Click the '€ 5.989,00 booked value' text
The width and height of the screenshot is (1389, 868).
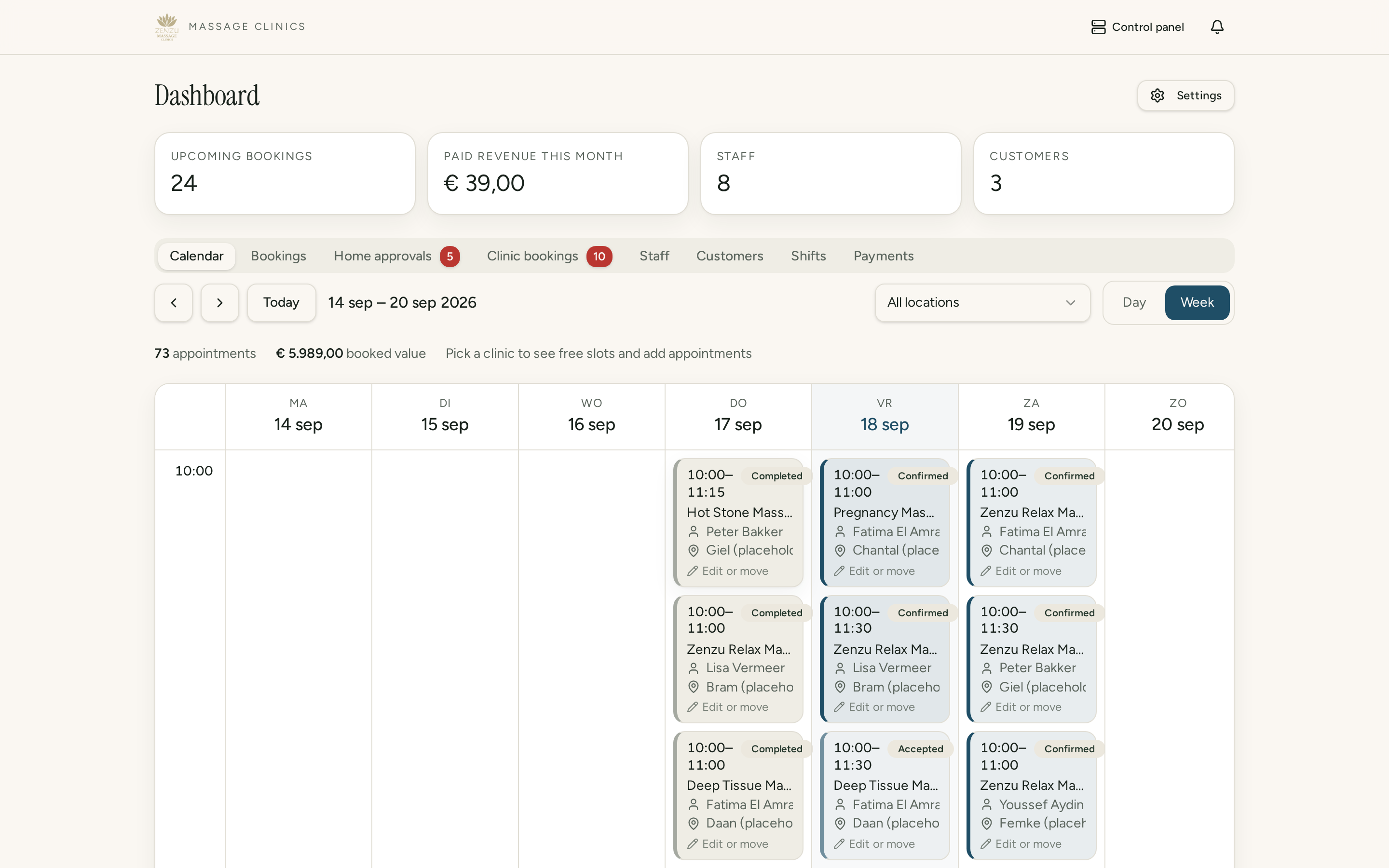click(x=351, y=353)
